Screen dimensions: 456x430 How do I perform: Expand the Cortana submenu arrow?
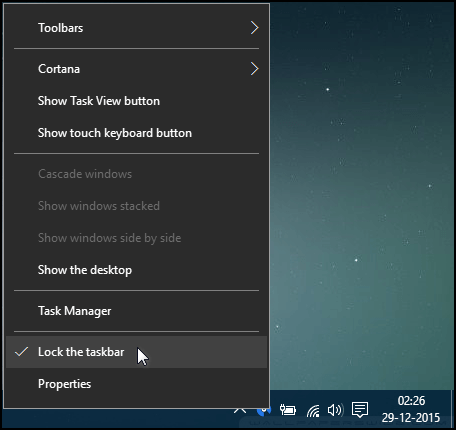coord(255,69)
